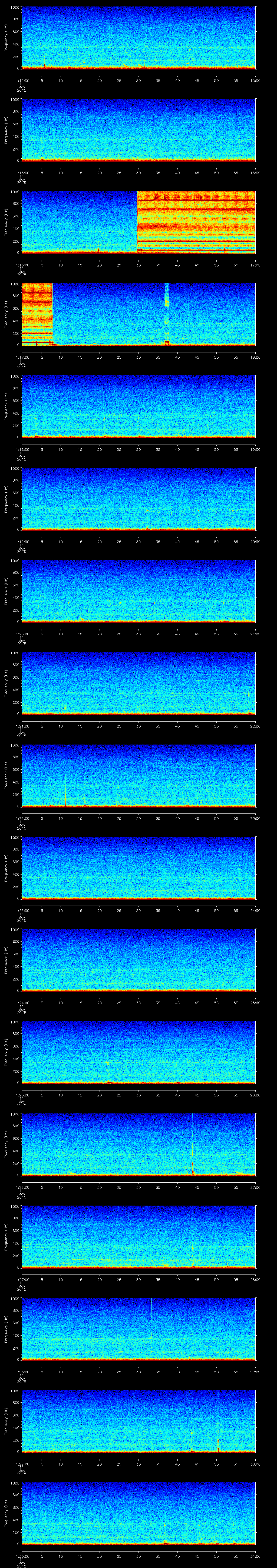277x1568 pixels.
Task: Select the 1:21:00 spectrogram plot
Action: coord(139,683)
